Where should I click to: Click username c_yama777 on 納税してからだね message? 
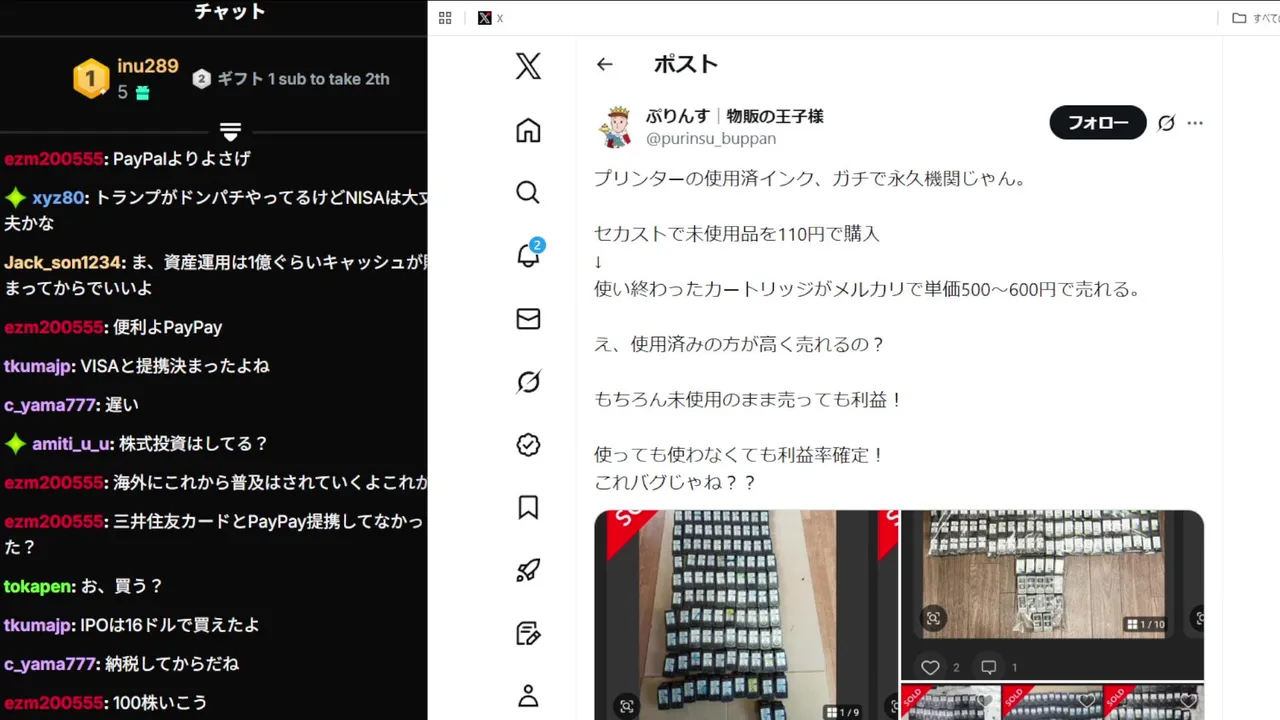(51, 664)
